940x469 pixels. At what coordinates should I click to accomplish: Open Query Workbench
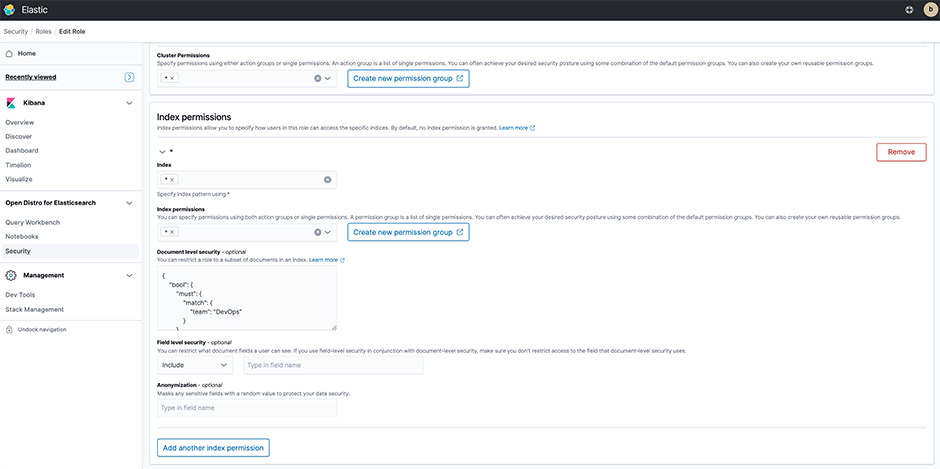(32, 223)
